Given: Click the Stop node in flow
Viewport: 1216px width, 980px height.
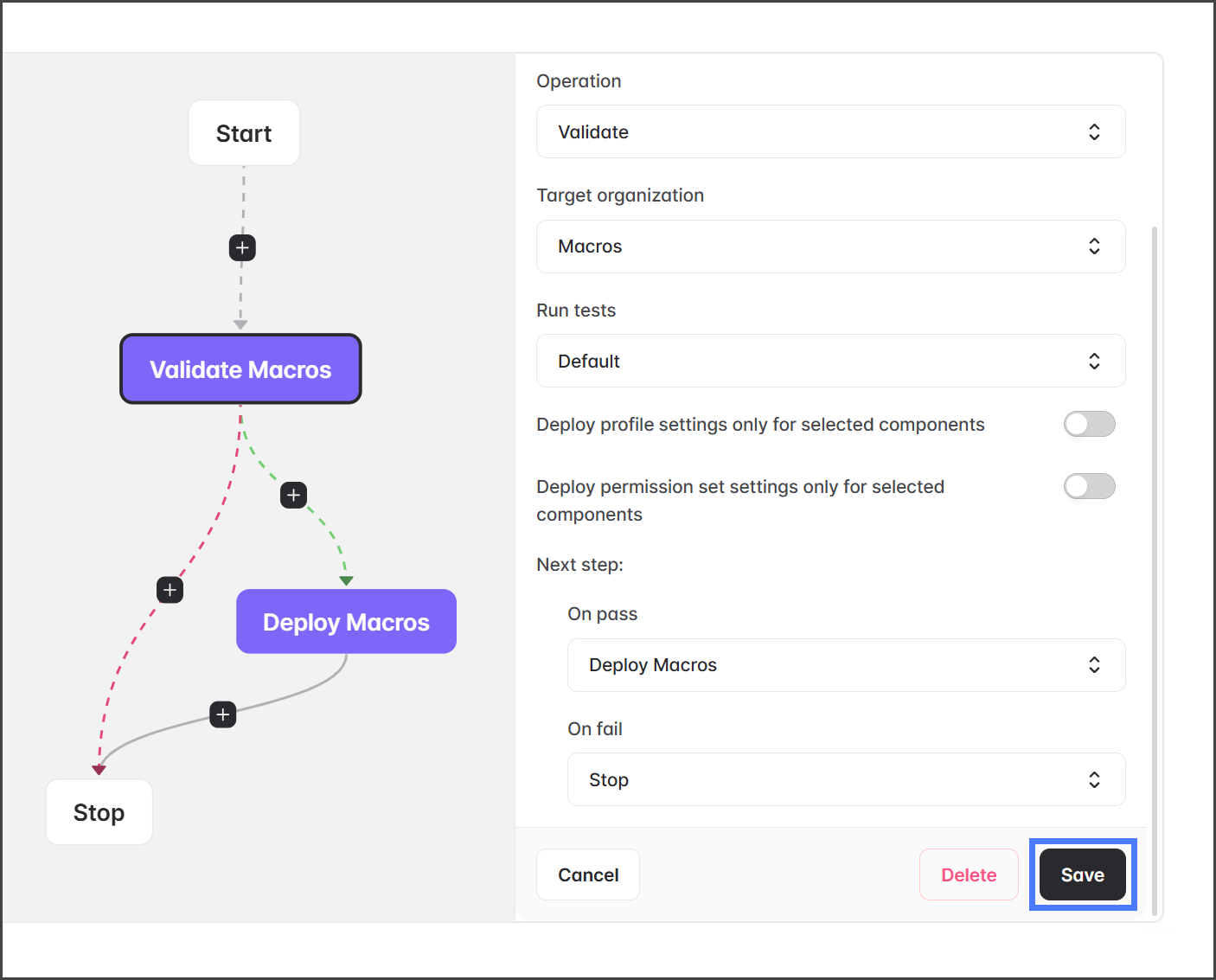Looking at the screenshot, I should point(99,812).
